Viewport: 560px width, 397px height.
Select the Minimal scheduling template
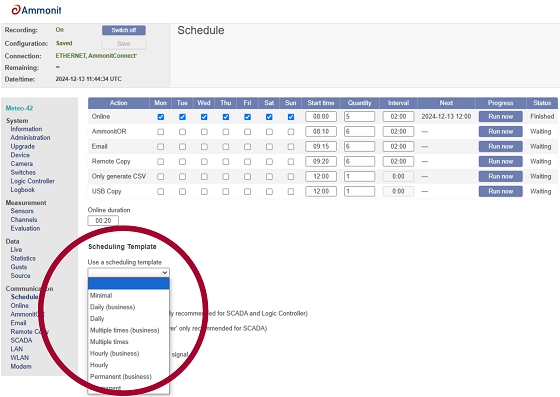tap(129, 295)
